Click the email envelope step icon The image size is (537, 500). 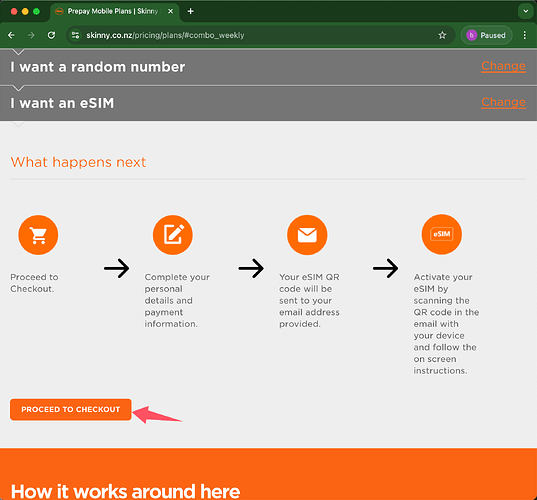click(307, 235)
